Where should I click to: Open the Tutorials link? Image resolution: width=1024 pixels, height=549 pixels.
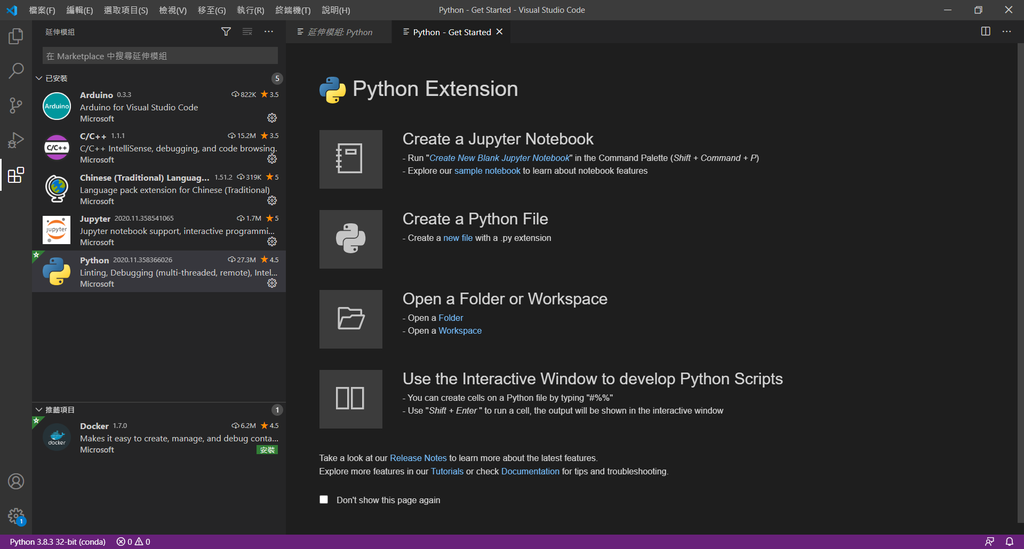[x=447, y=471]
